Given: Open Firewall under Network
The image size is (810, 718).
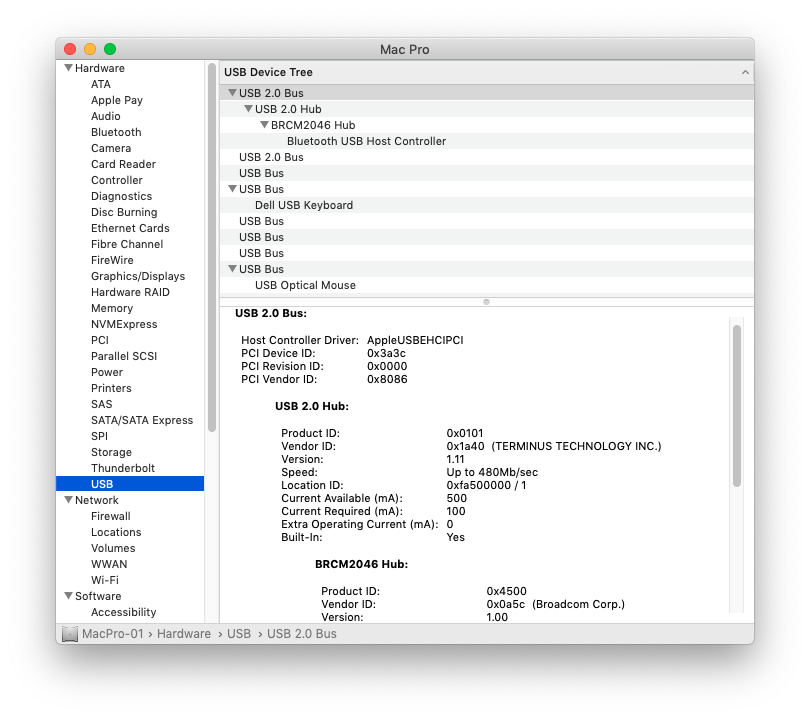Looking at the screenshot, I should [x=111, y=517].
